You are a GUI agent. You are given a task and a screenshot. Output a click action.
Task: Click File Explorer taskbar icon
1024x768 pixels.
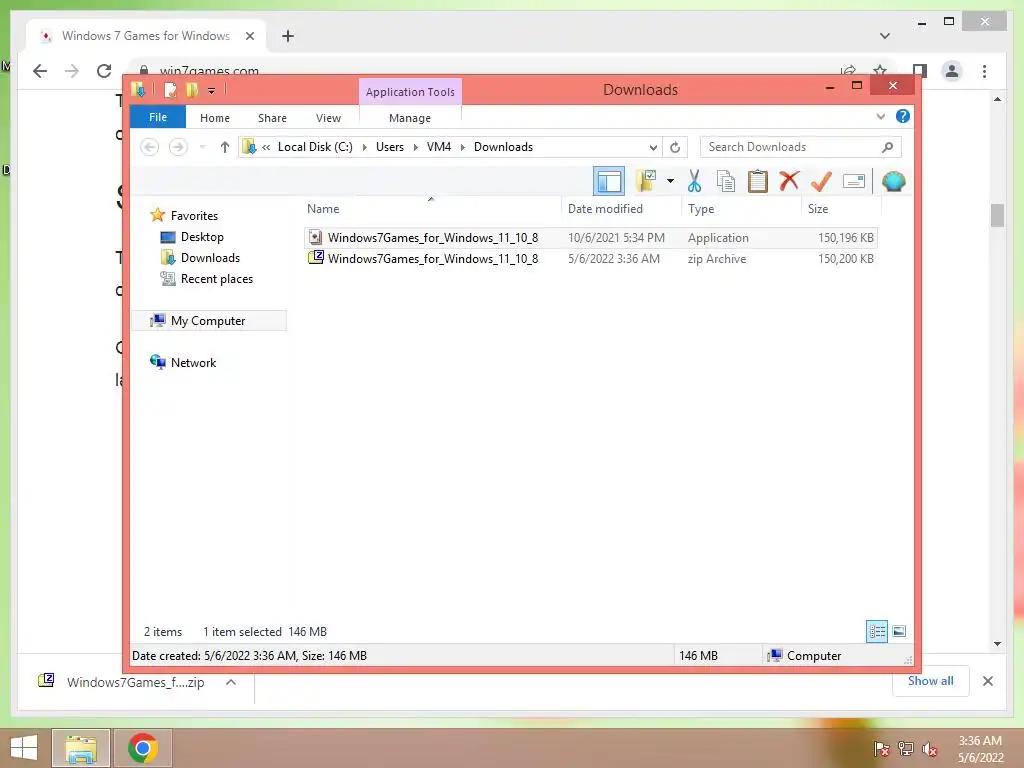click(81, 748)
